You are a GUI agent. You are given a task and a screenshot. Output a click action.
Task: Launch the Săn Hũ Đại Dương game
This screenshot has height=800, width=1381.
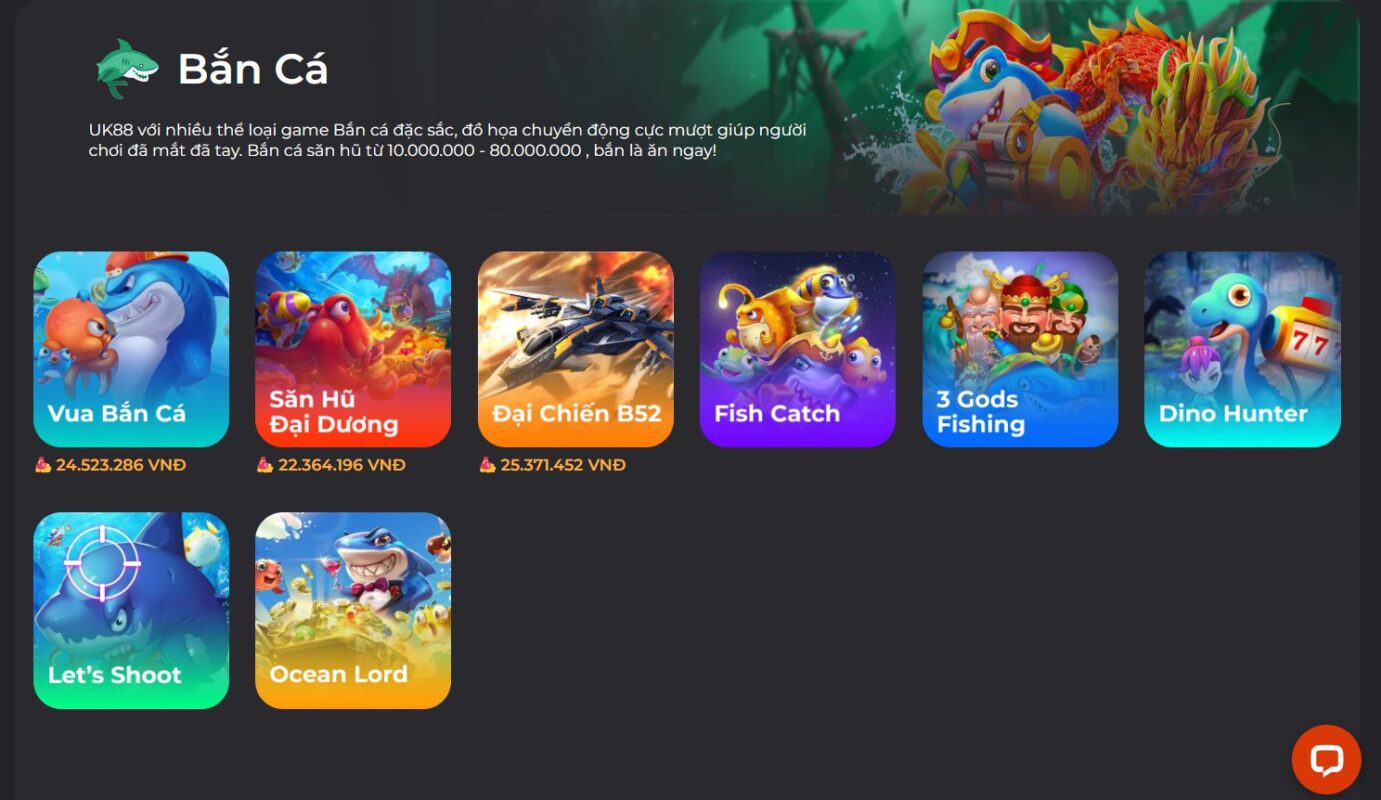(353, 349)
